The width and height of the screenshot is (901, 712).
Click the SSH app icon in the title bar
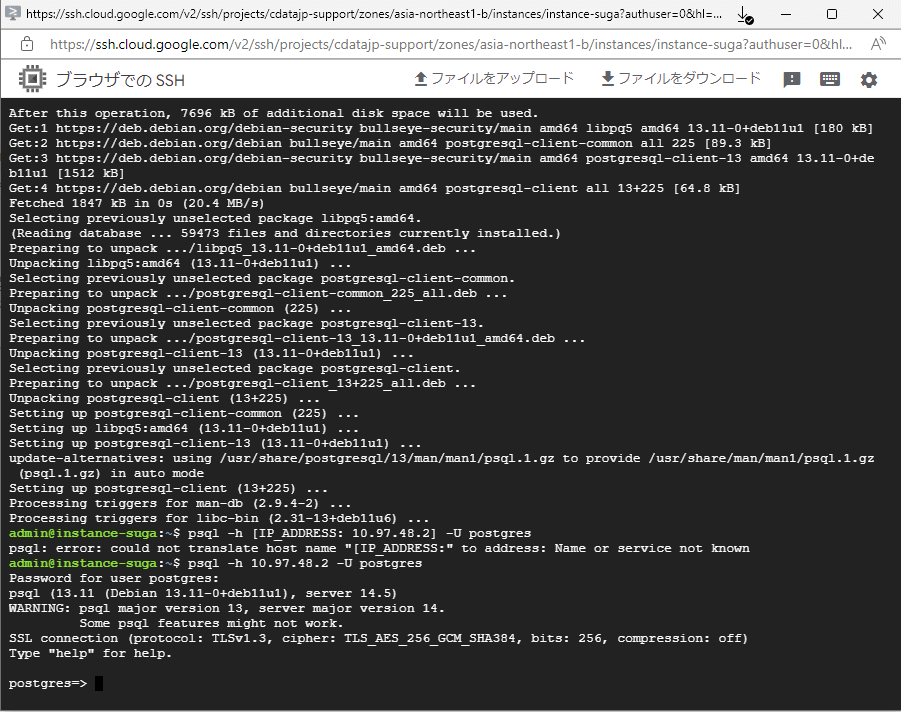(12, 13)
